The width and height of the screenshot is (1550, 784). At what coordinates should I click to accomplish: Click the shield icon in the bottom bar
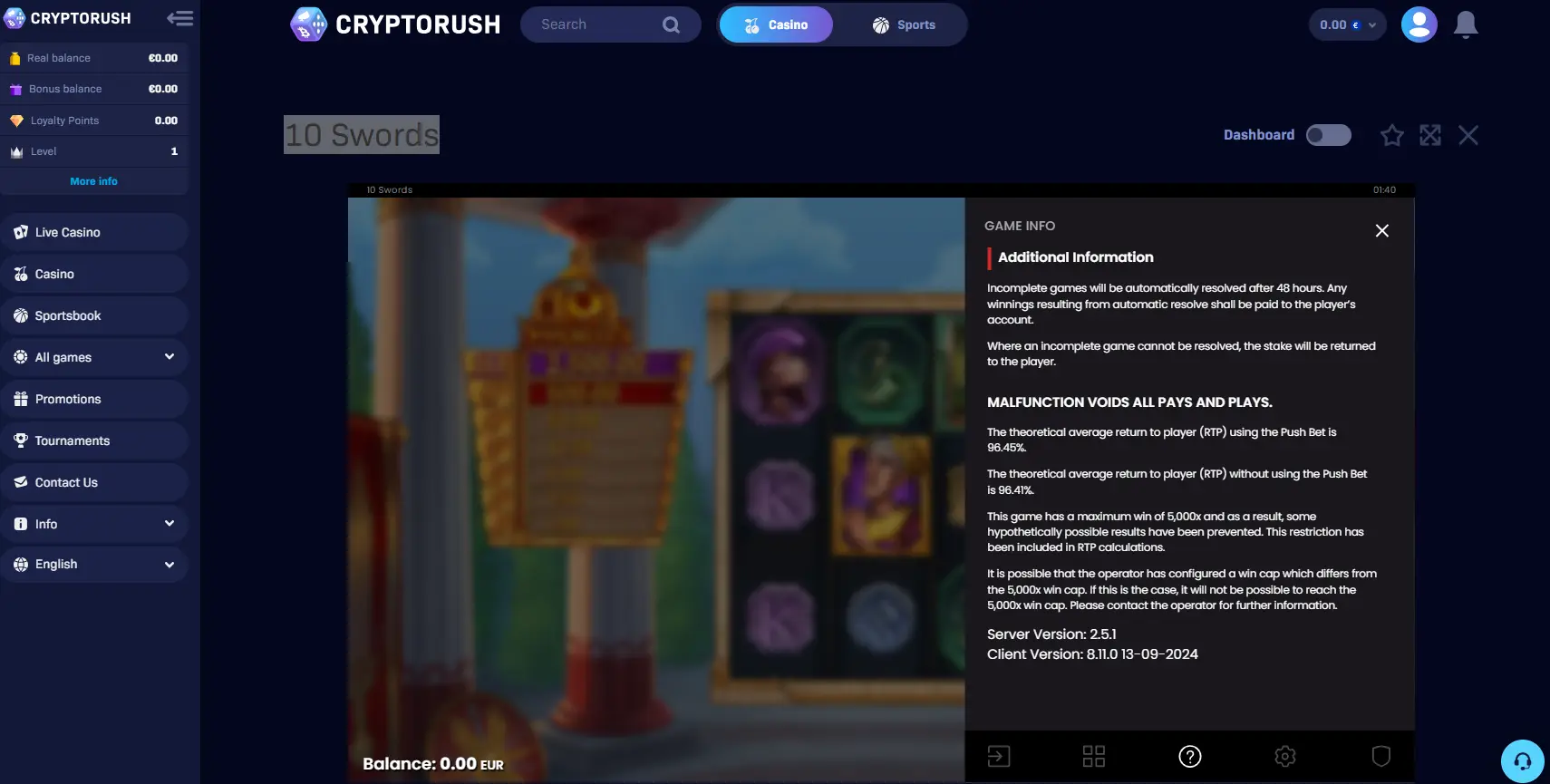point(1380,756)
